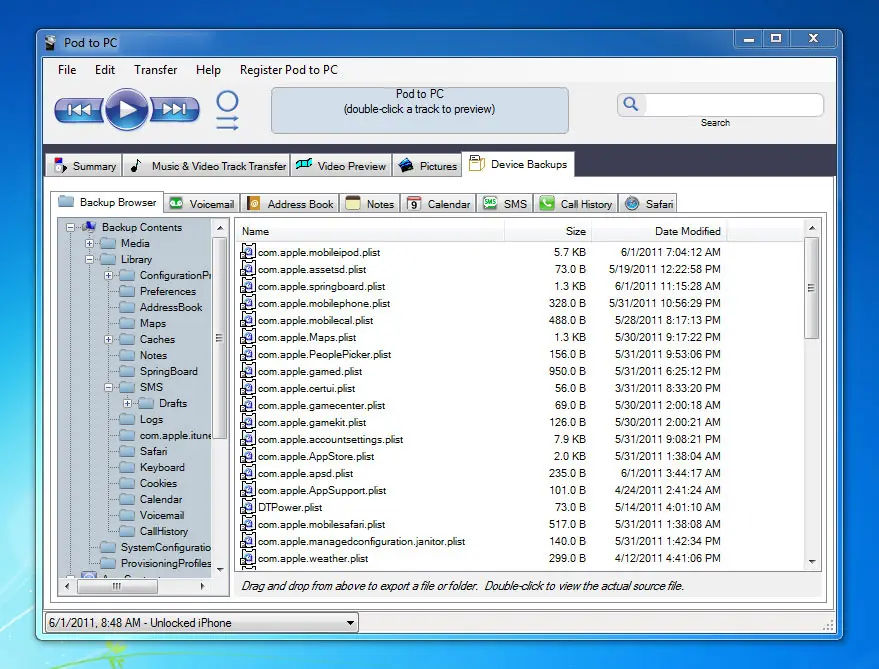The width and height of the screenshot is (879, 669).
Task: Select com.apple.Maps.plist file icon
Action: [248, 337]
